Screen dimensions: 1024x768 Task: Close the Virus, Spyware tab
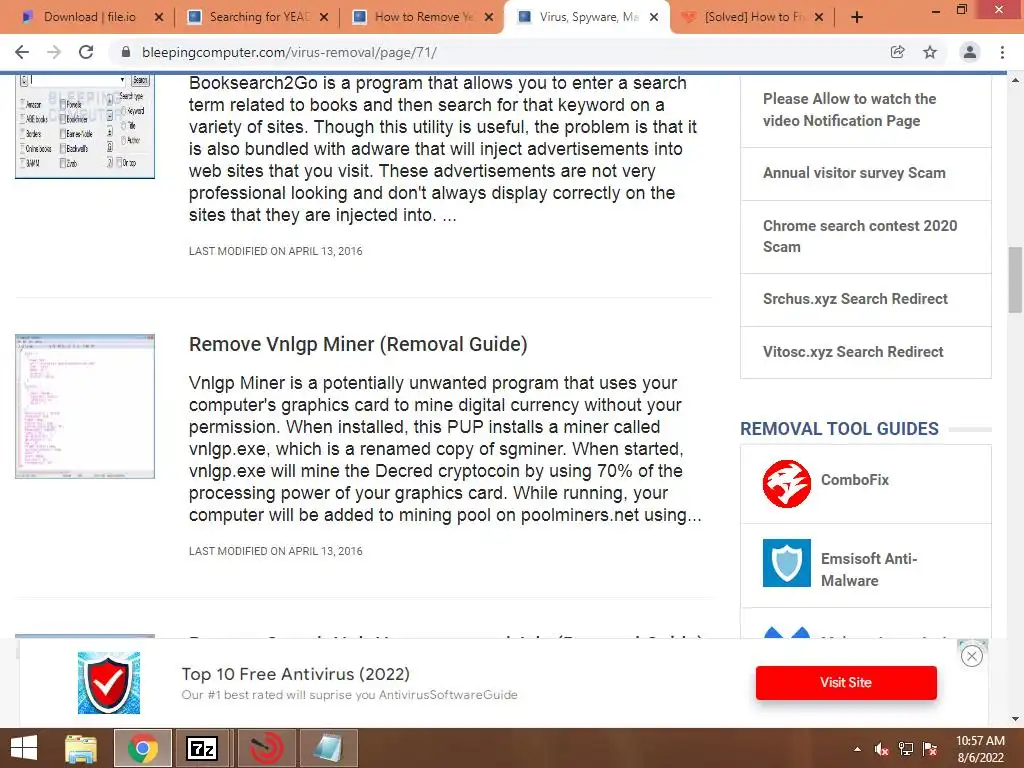654,17
